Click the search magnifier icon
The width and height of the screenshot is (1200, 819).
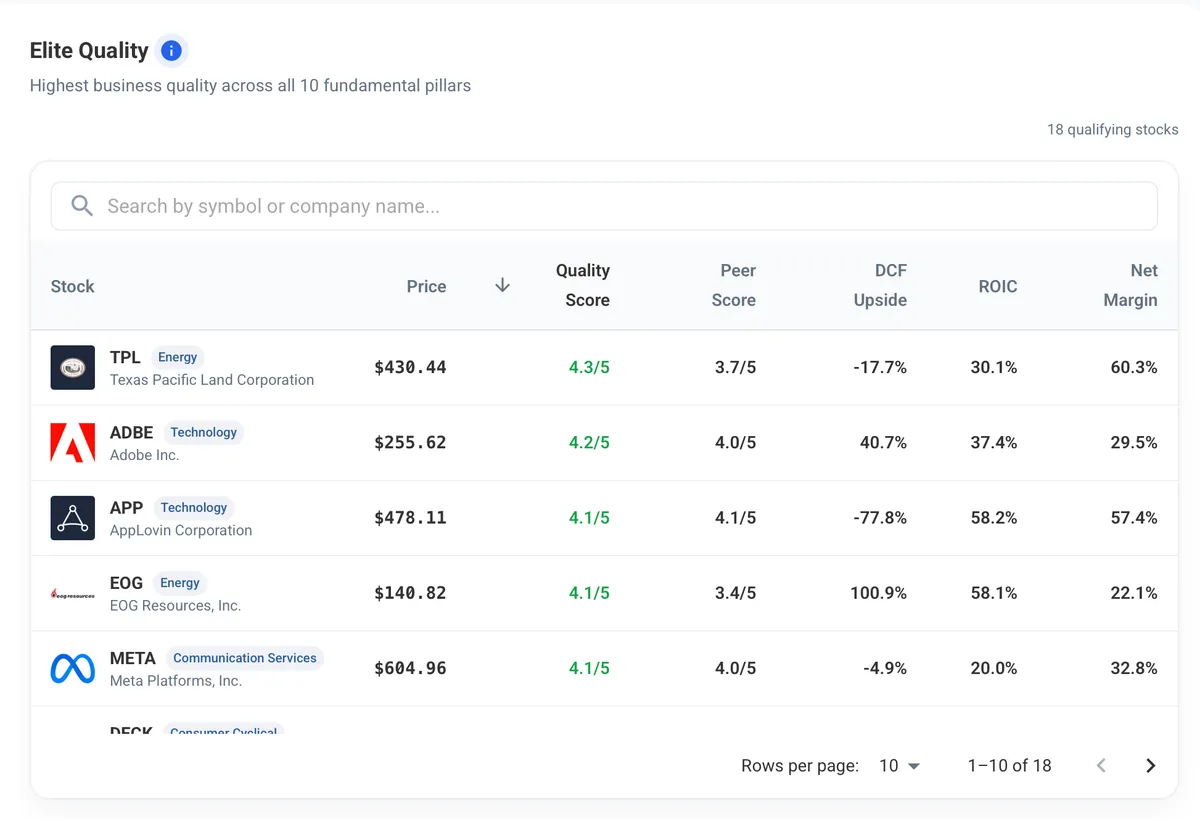pos(82,206)
